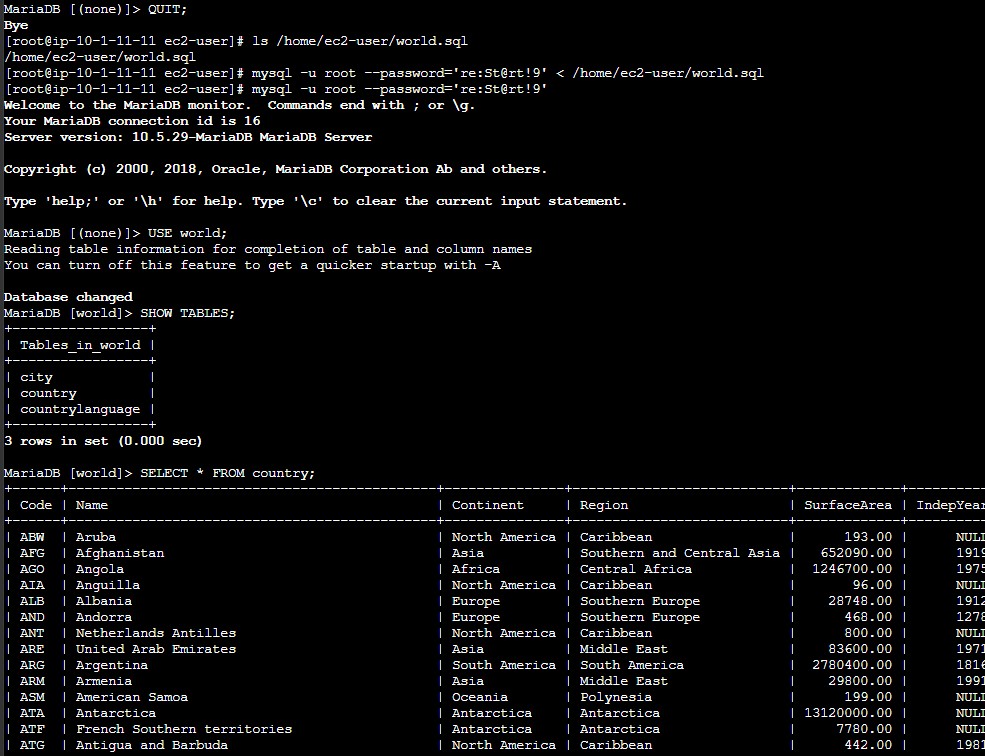Screen dimensions: 985x756
Task: Click the Name column header
Action: tap(91, 504)
